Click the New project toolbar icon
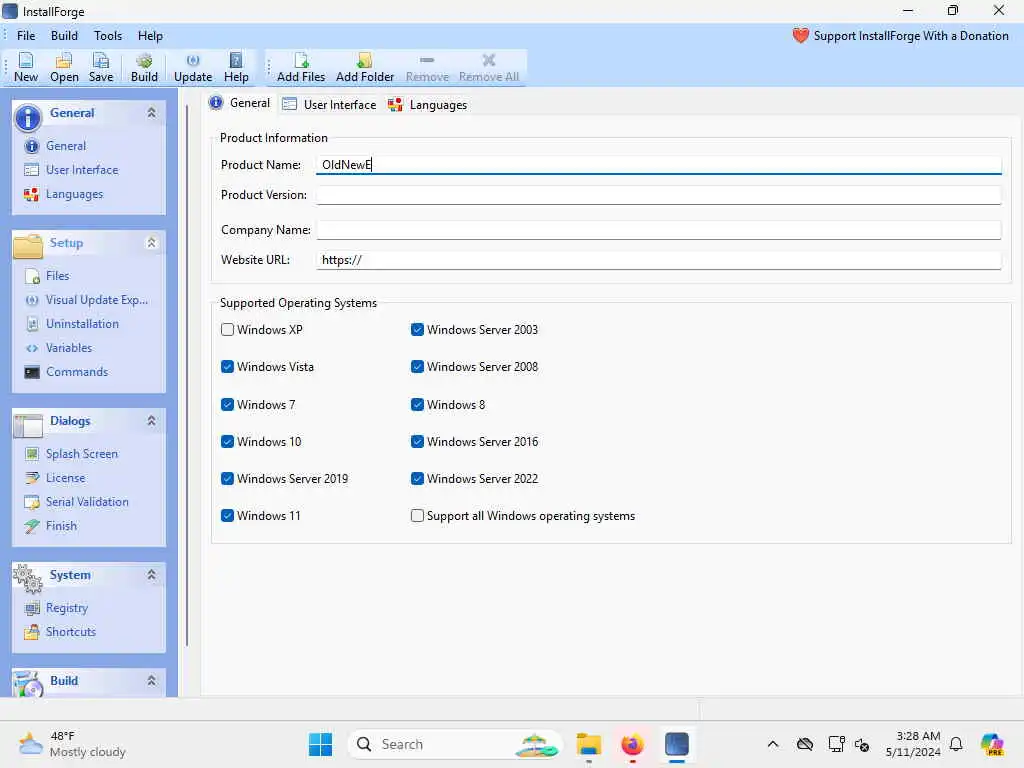1024x768 pixels. click(25, 67)
